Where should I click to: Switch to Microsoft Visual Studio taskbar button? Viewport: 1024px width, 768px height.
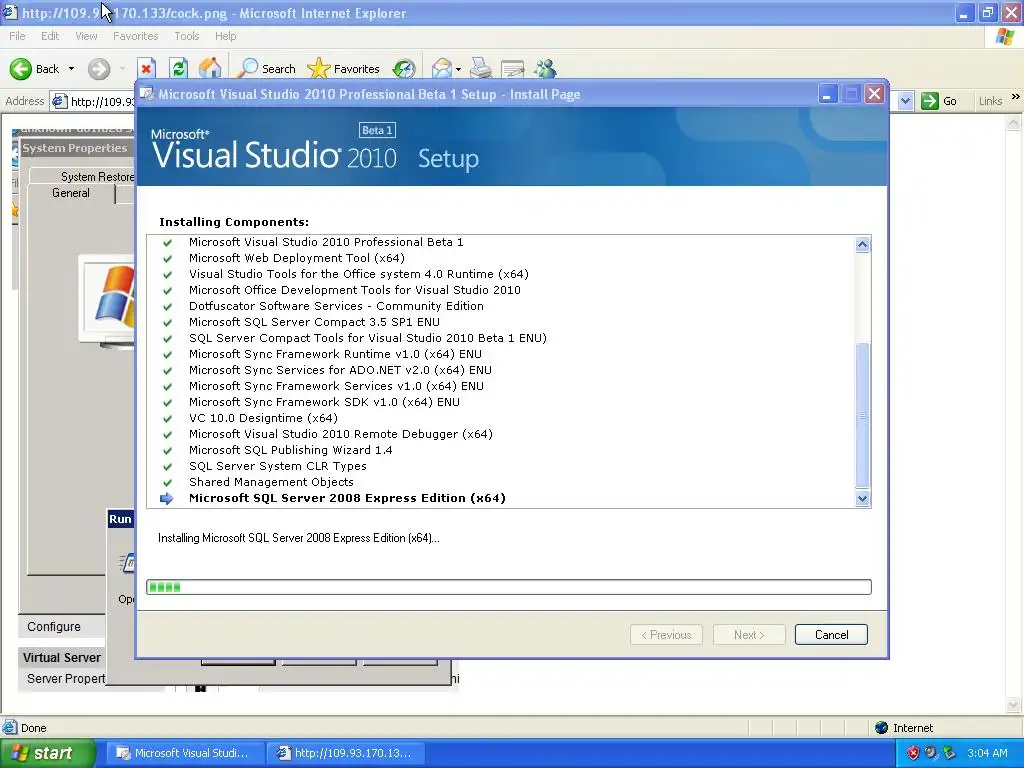coord(185,754)
